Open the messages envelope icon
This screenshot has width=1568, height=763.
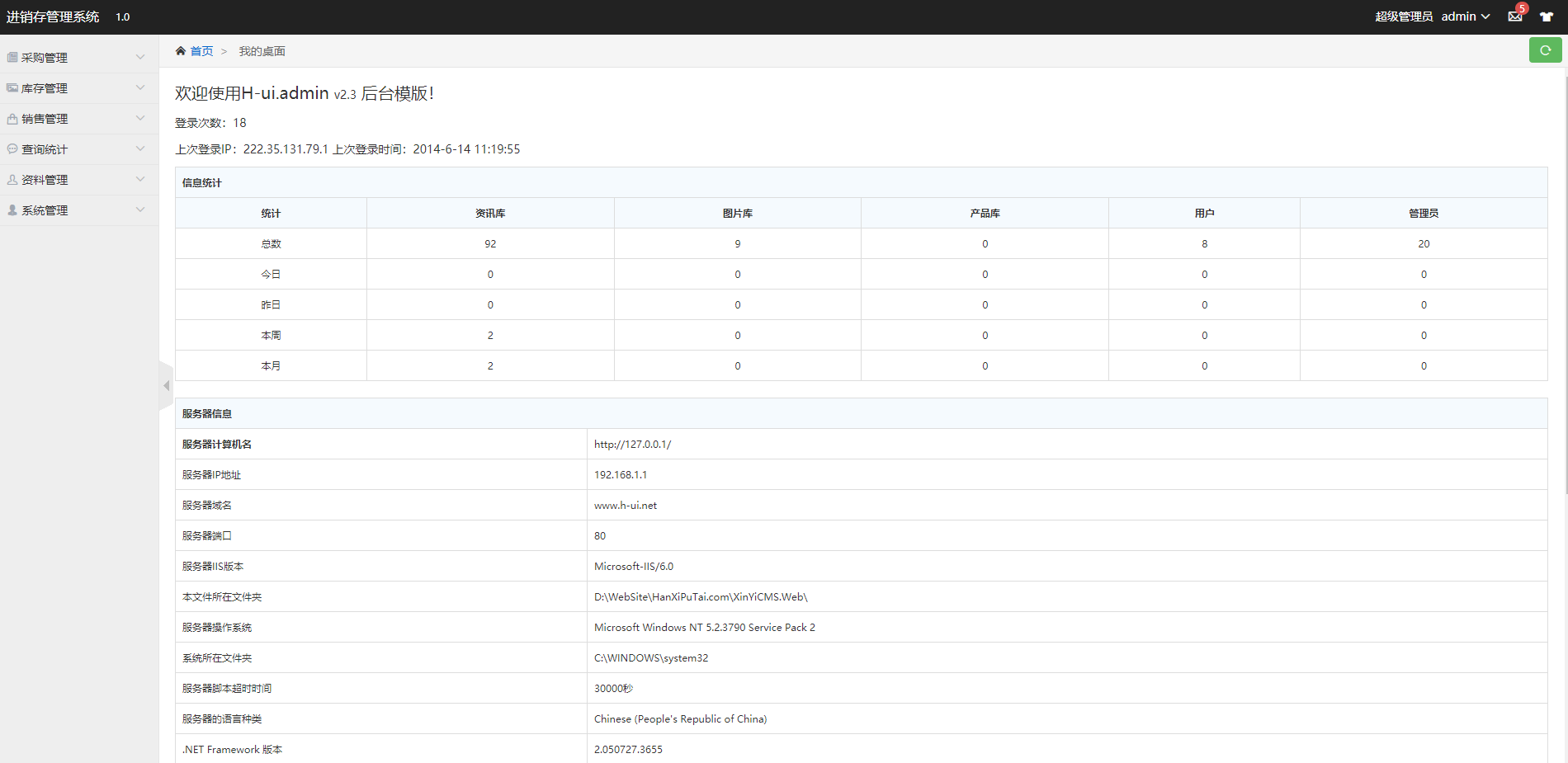(1515, 16)
